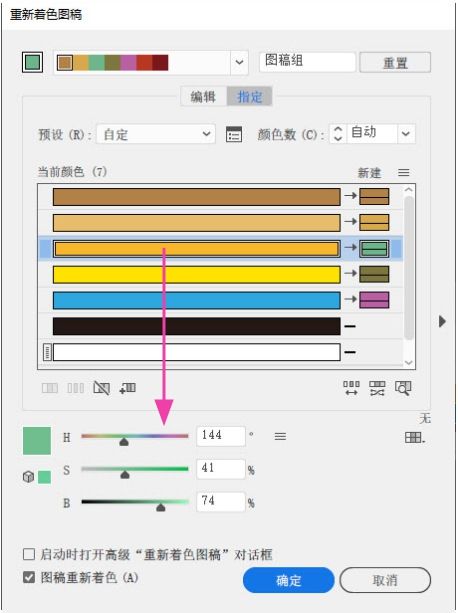Toggle the arrow on the blue color row
Viewport: 458px width, 613px height.
[x=351, y=299]
